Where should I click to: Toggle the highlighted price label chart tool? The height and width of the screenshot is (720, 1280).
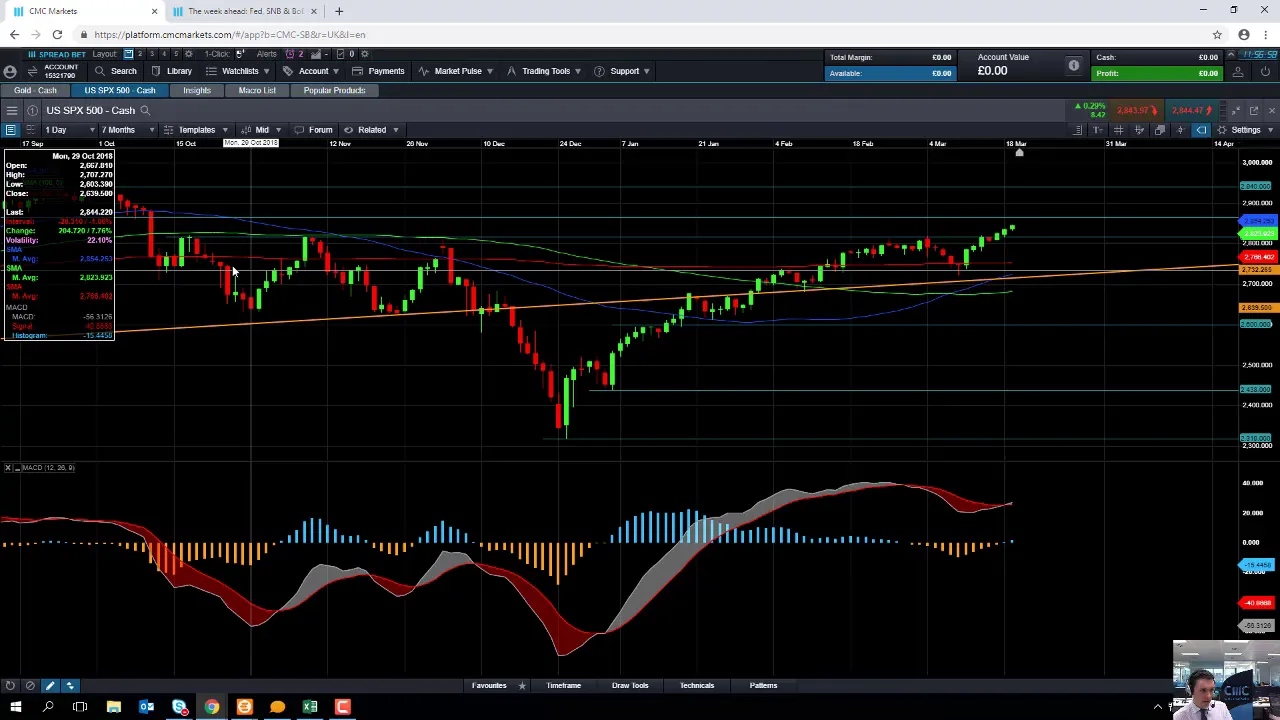pos(1201,130)
